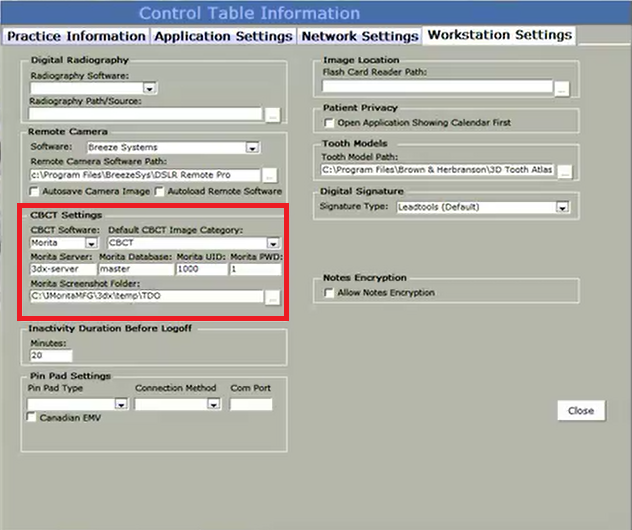Click browse button for Flash Card Reader Path
The image size is (632, 530).
tap(562, 88)
